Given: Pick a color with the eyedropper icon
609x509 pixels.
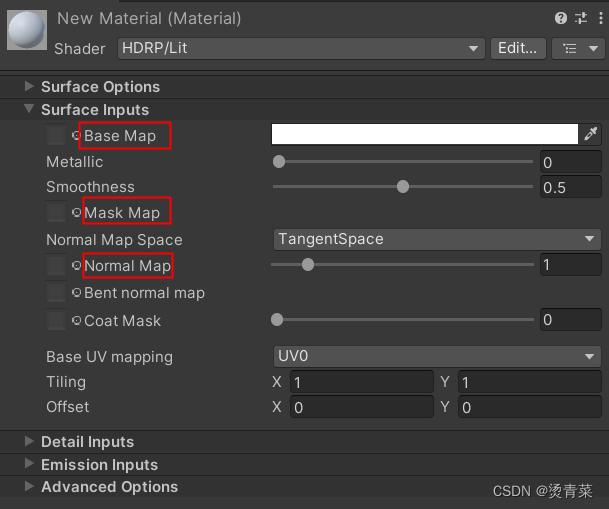Looking at the screenshot, I should pos(590,134).
